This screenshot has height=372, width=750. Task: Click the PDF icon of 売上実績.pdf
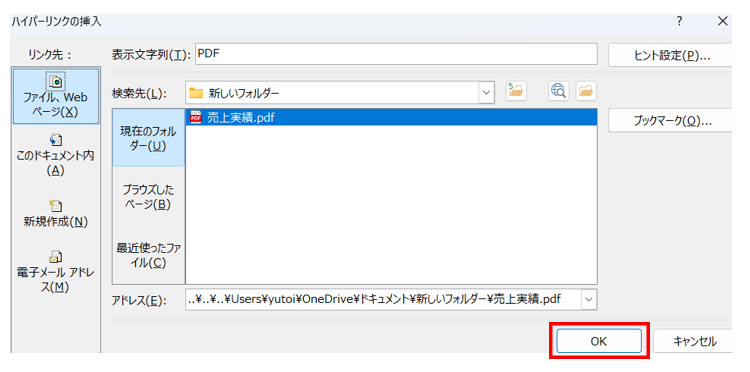pyautogui.click(x=195, y=118)
